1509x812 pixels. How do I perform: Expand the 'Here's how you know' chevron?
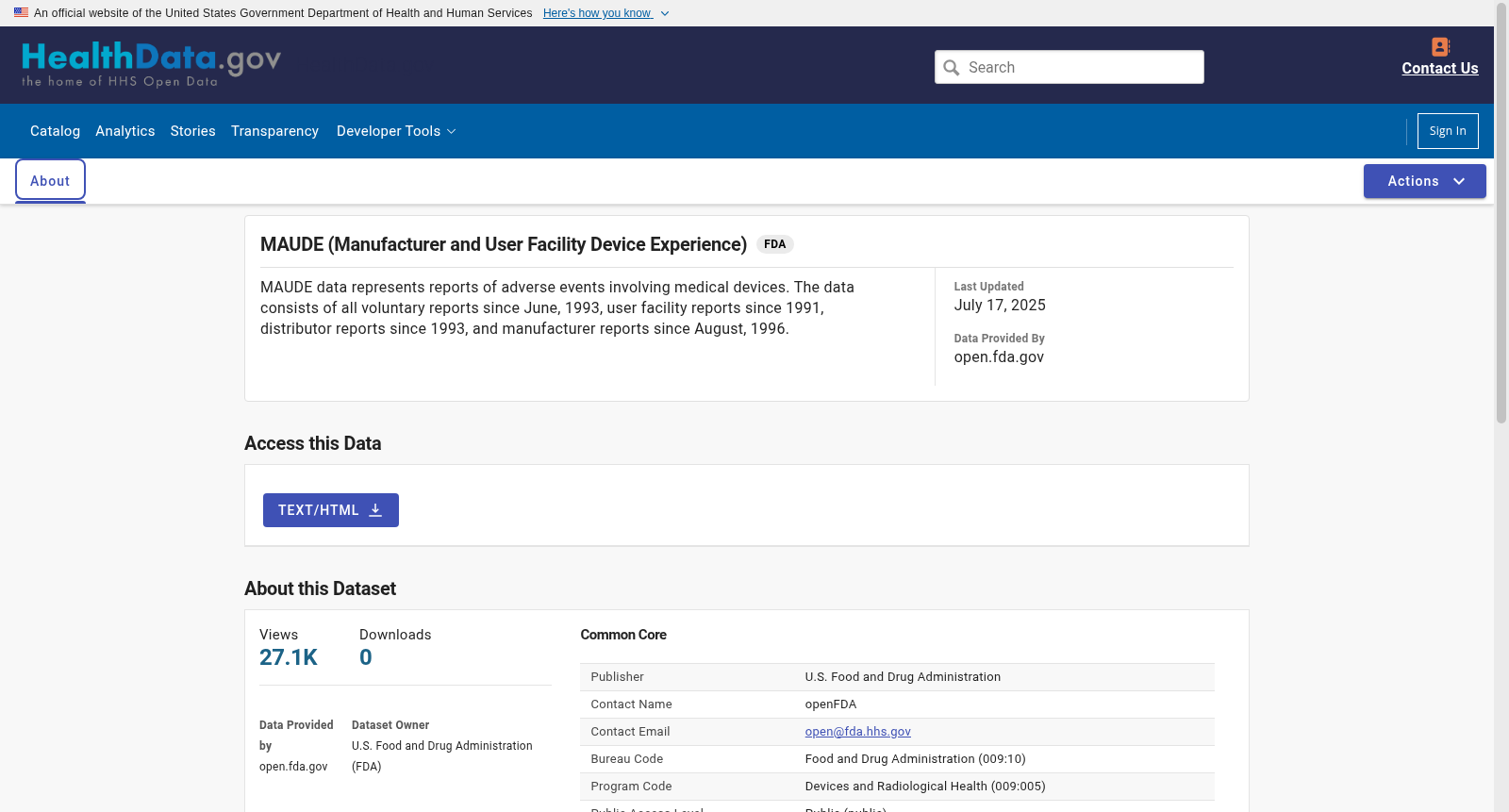click(x=665, y=13)
